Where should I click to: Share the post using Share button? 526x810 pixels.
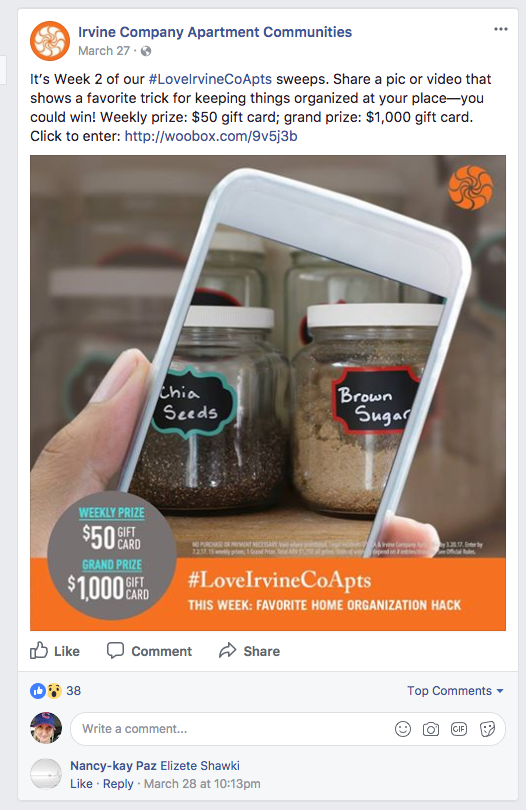250,651
